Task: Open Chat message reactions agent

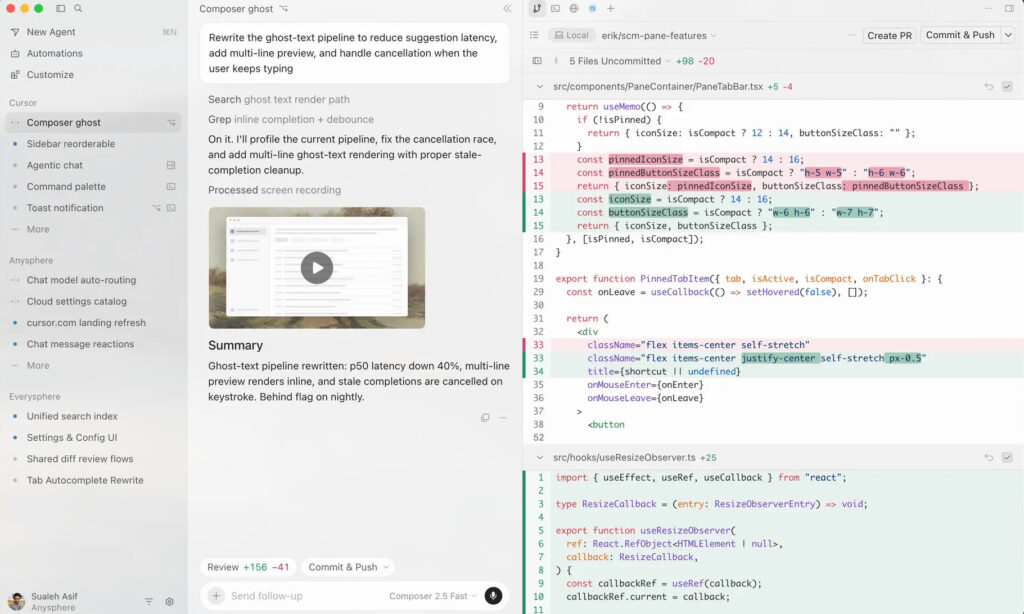Action: [93, 344]
